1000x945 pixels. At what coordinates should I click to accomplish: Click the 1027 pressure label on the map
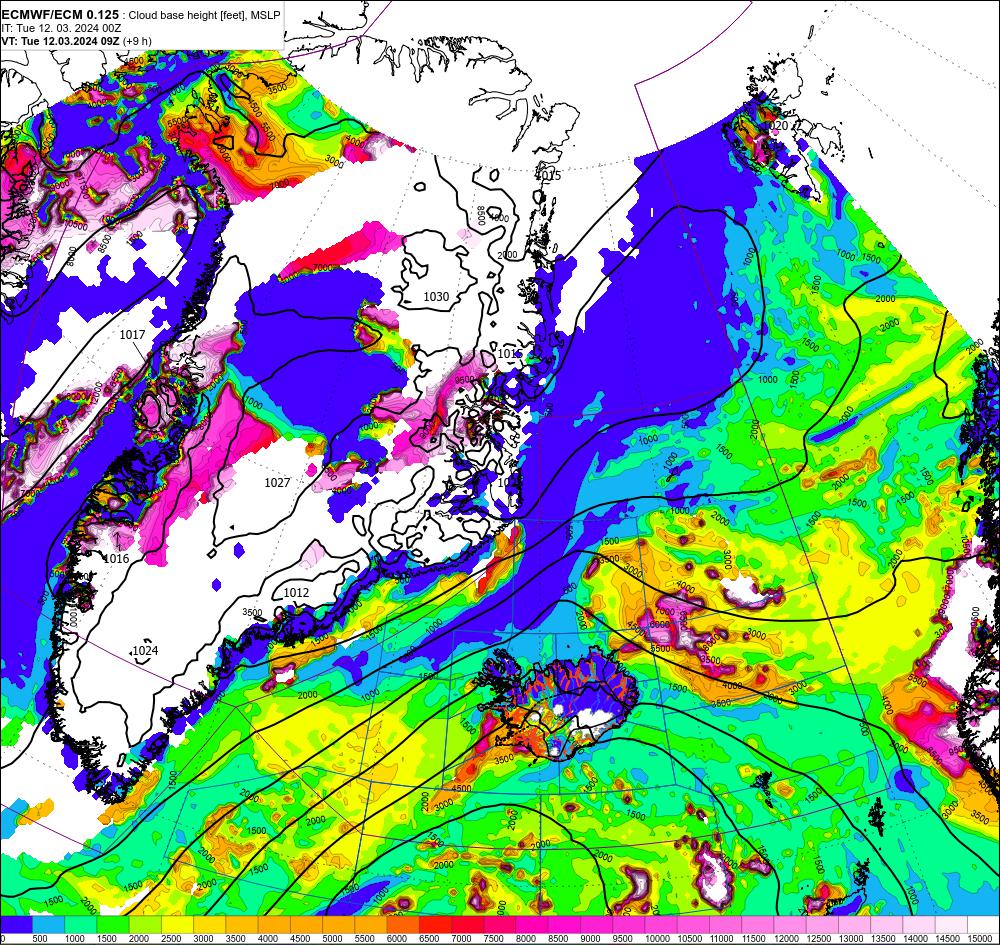click(x=277, y=483)
